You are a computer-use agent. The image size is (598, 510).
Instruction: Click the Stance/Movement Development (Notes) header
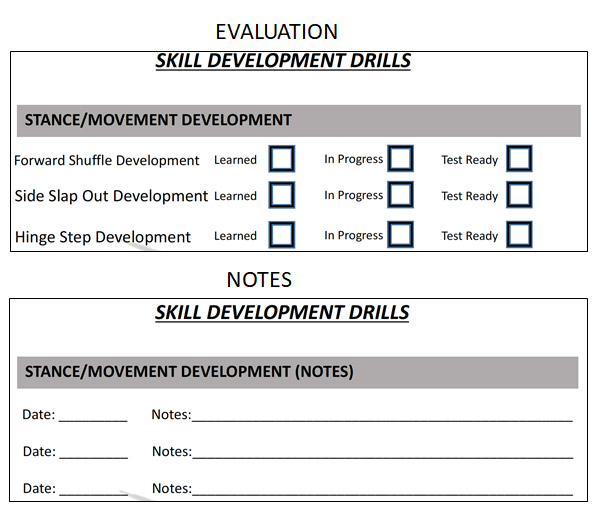(297, 372)
